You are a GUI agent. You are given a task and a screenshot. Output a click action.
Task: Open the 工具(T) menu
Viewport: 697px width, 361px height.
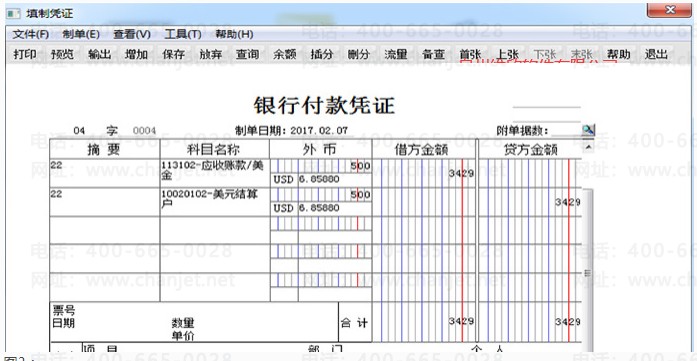183,34
